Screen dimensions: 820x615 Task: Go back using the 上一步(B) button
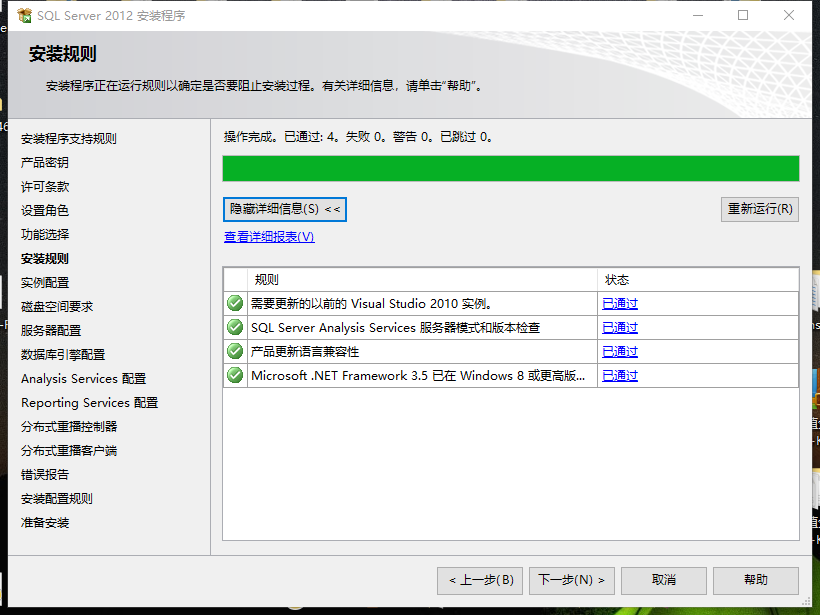(x=480, y=580)
